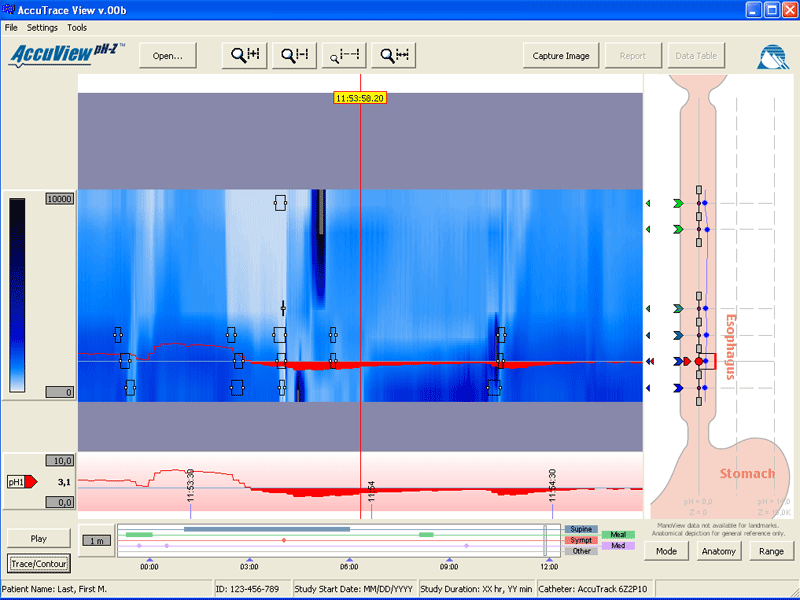Toggle the Trace/Contour view button
Viewport: 800px width, 600px height.
click(x=39, y=564)
